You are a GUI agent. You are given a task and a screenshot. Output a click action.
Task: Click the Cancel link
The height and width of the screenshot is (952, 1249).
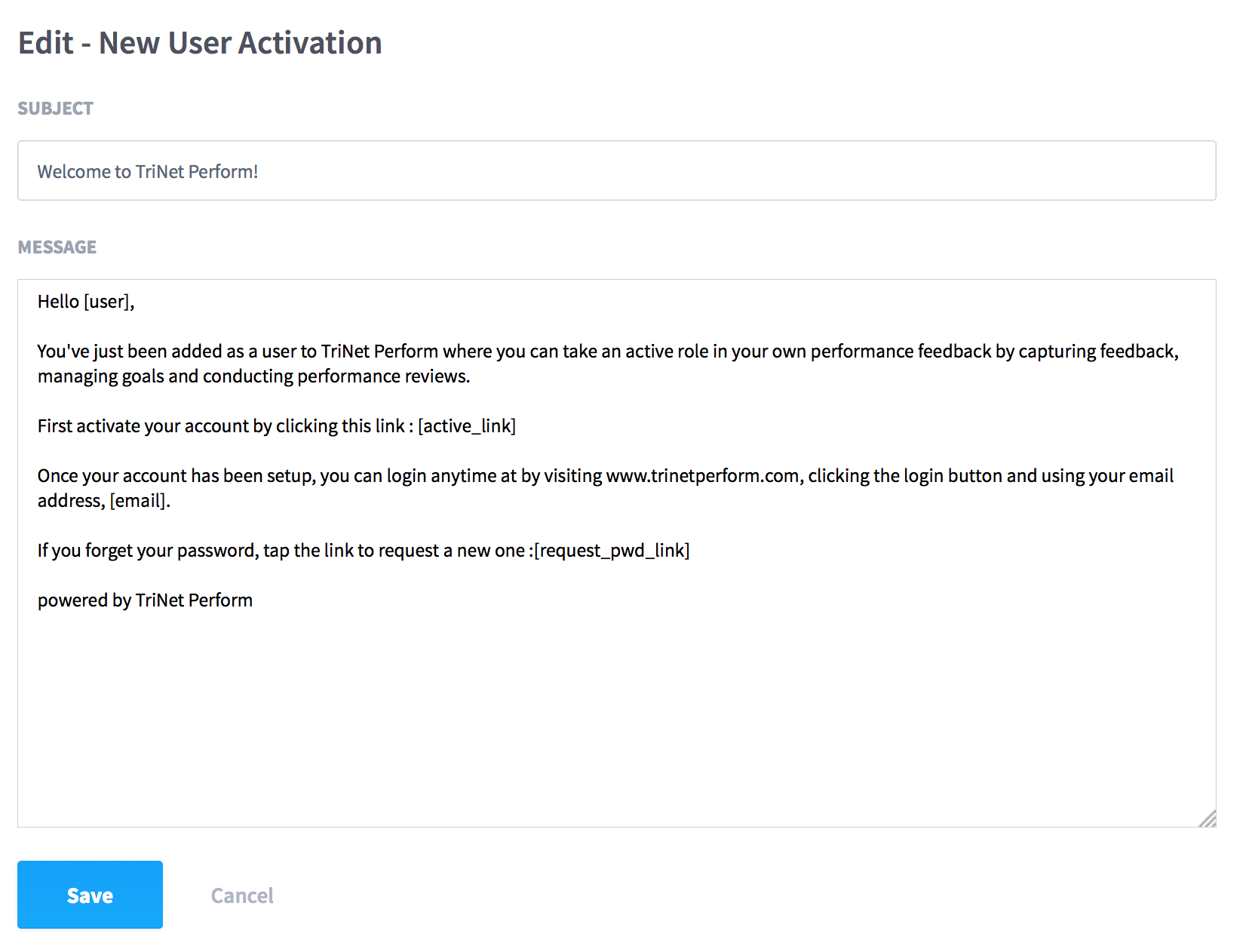242,895
